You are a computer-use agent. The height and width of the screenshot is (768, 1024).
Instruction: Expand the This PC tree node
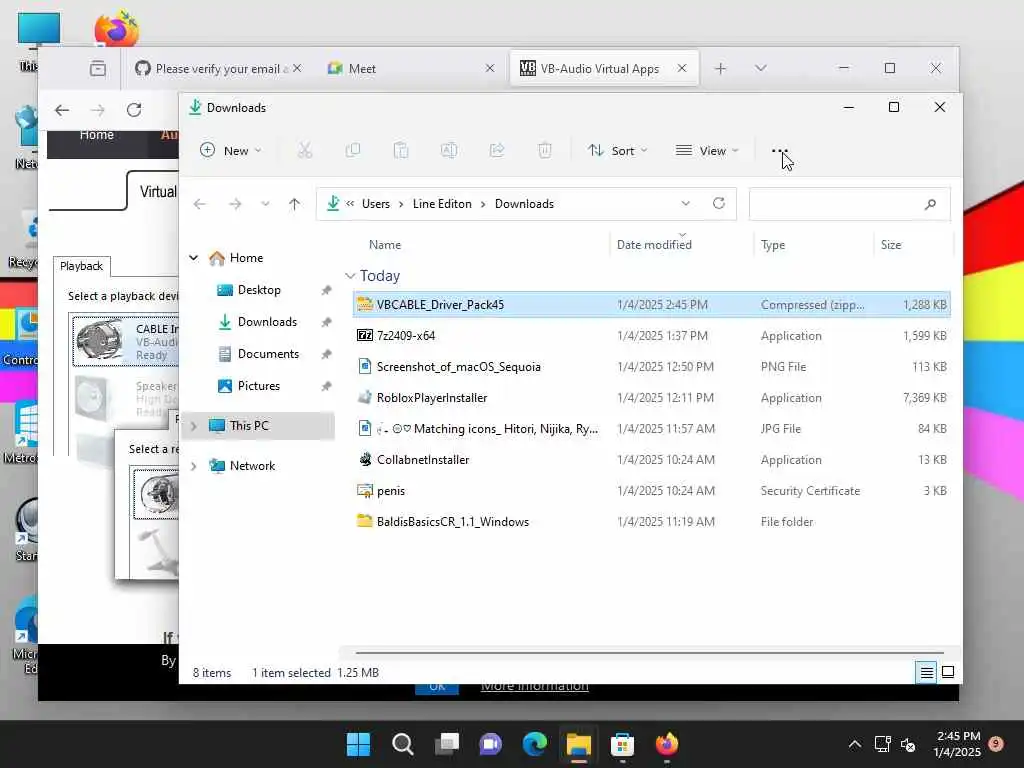coord(193,426)
